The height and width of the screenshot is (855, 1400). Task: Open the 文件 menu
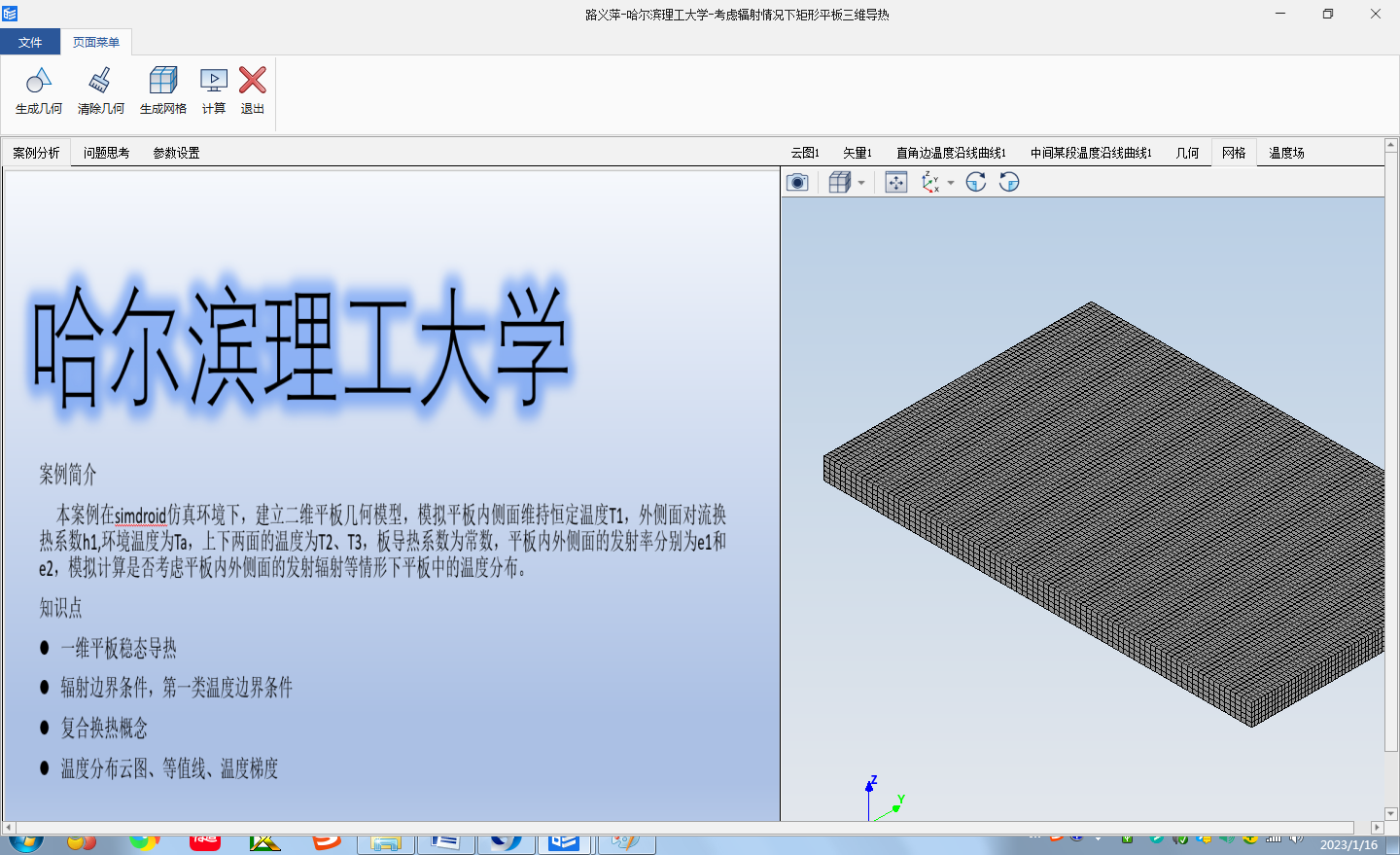[30, 42]
